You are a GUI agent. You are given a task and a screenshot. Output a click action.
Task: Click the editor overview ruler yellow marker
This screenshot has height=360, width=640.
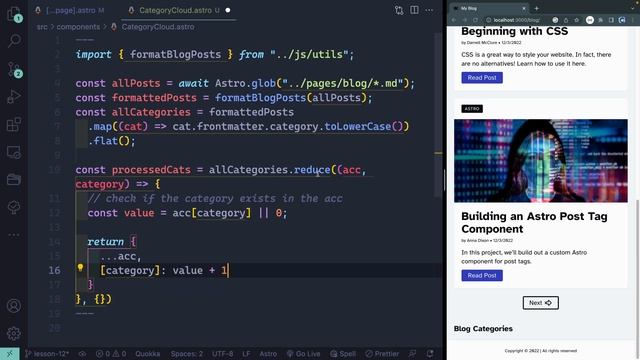pyautogui.click(x=438, y=153)
